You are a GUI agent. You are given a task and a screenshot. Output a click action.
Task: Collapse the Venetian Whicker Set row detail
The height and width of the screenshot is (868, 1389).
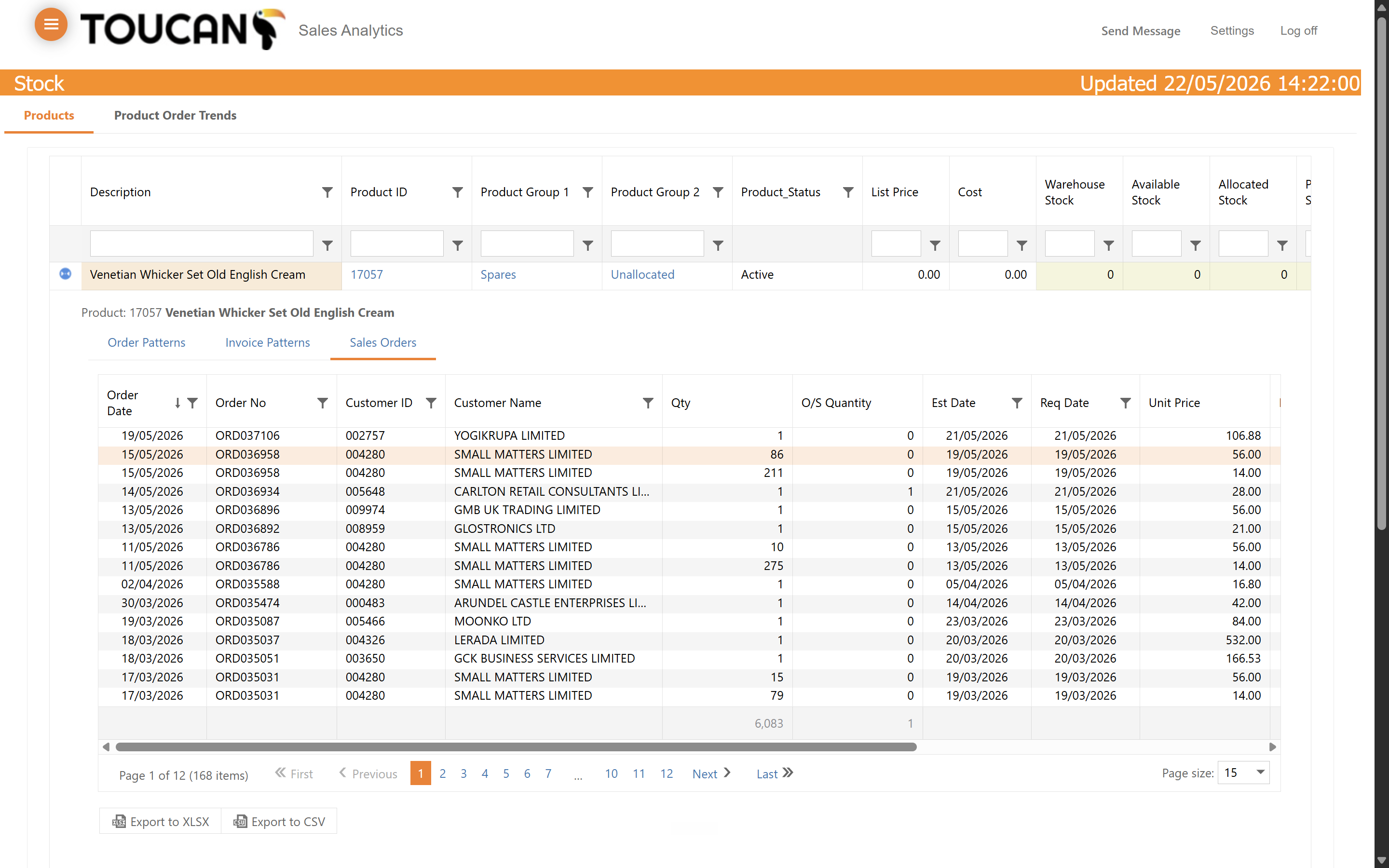coord(66,274)
